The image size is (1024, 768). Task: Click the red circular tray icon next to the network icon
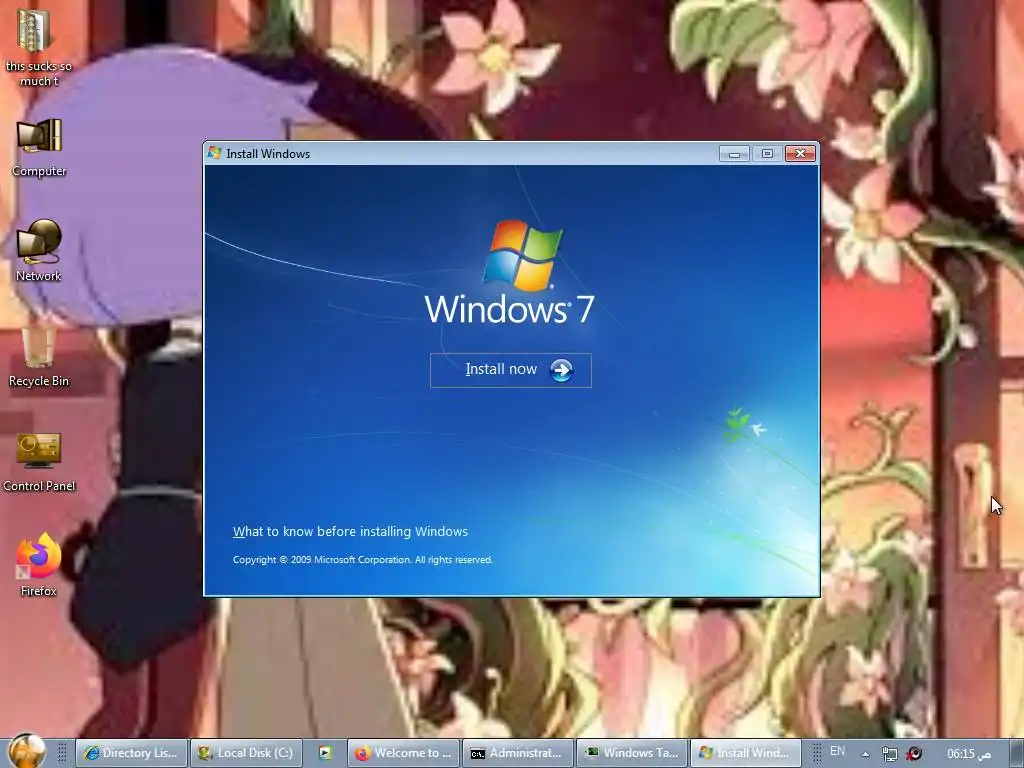tap(914, 754)
